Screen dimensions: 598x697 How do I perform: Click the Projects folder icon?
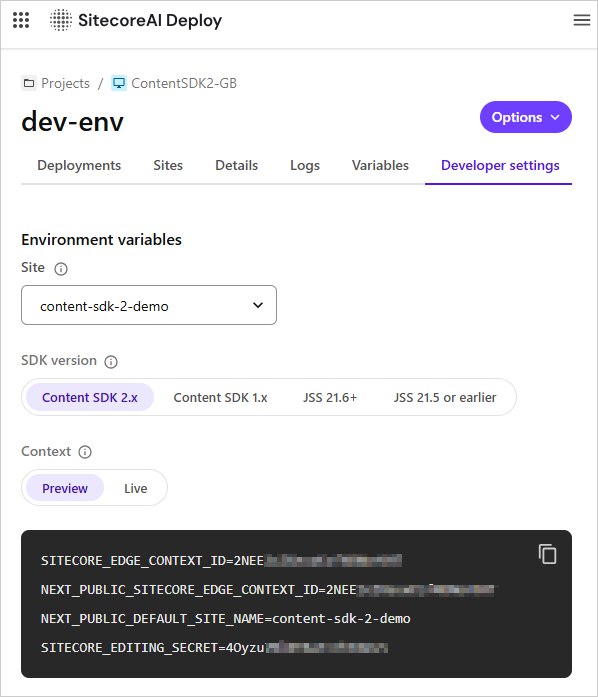coord(29,83)
